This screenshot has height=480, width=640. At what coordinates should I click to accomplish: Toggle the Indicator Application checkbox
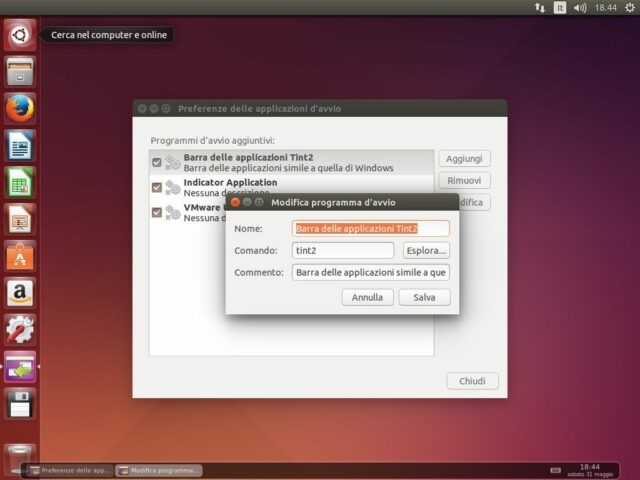(156, 187)
